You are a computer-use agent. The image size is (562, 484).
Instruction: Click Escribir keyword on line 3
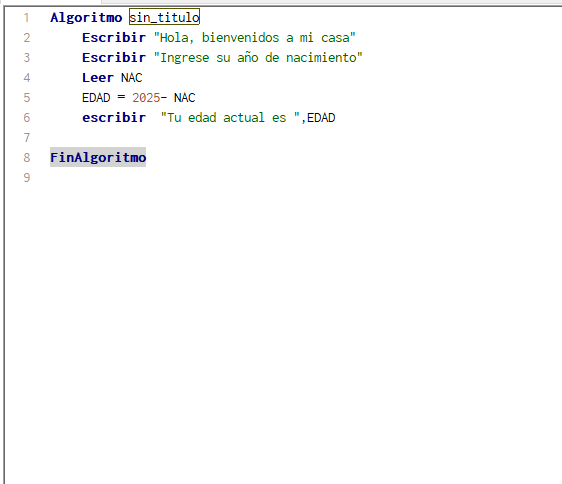114,57
